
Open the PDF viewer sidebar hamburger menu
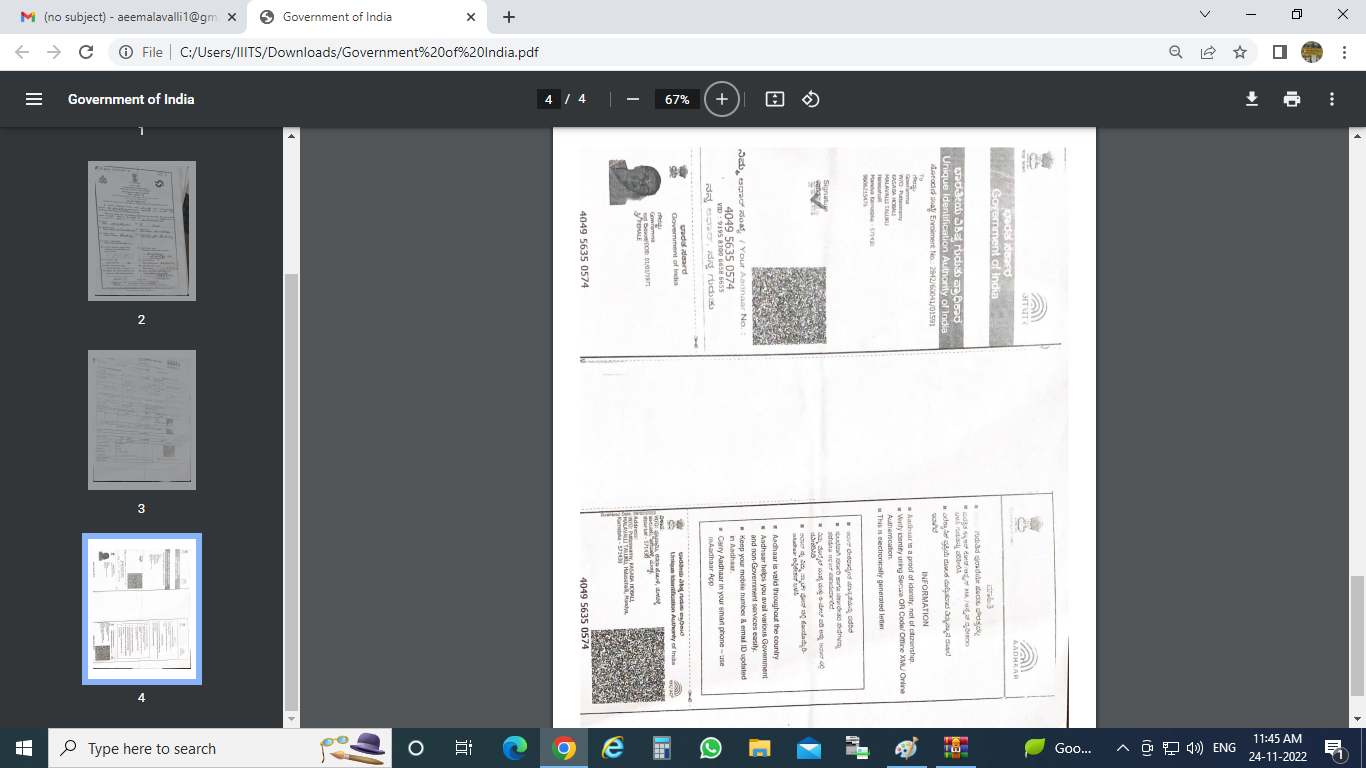(x=33, y=99)
